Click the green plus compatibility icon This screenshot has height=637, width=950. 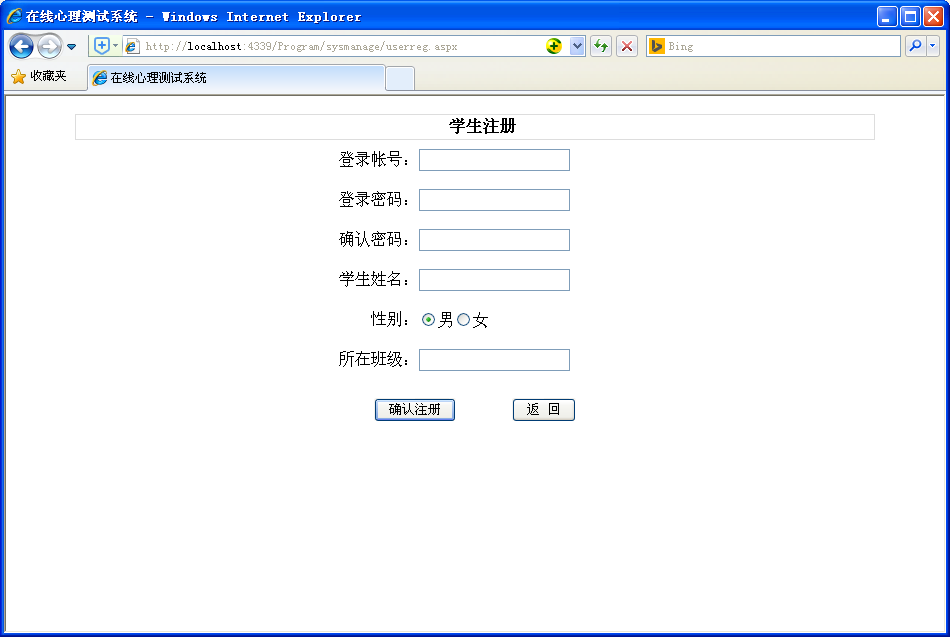point(554,46)
